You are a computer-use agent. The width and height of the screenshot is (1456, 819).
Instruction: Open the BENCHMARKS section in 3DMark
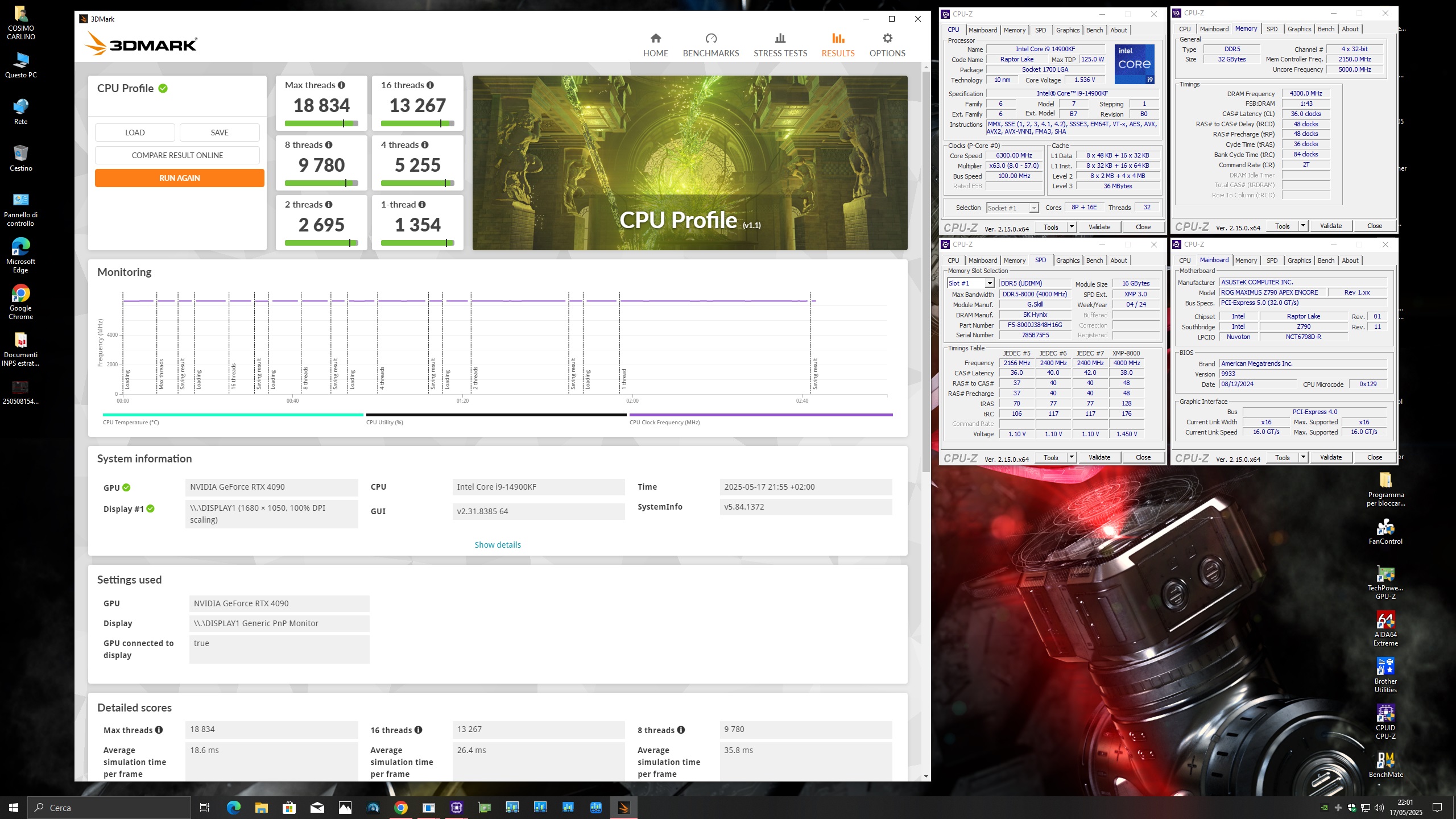tap(710, 45)
